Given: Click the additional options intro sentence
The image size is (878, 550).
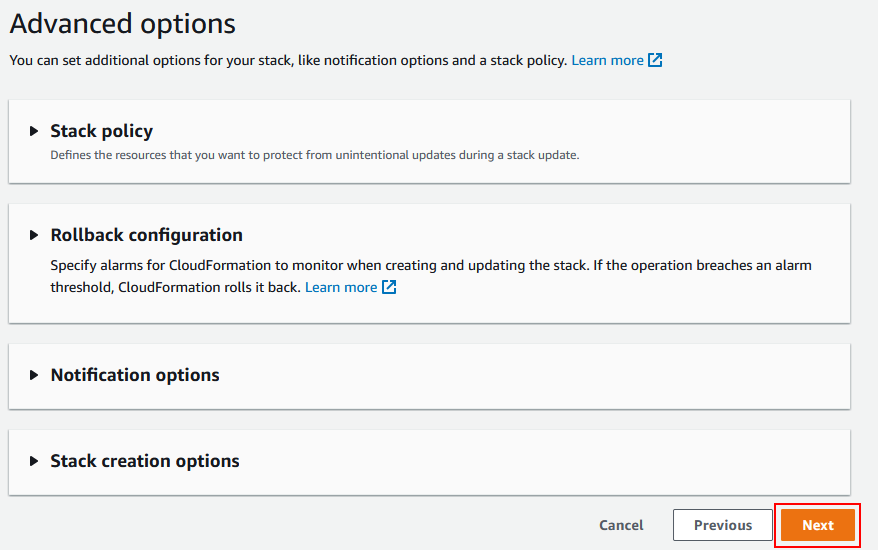Looking at the screenshot, I should (x=288, y=60).
